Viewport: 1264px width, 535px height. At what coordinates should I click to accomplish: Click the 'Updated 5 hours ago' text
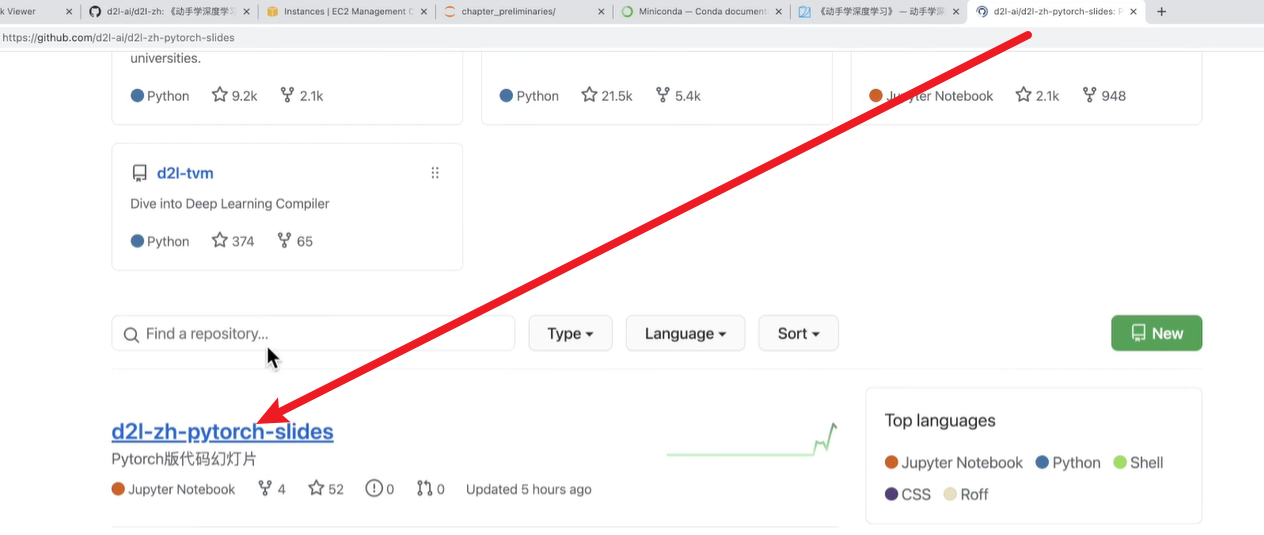pyautogui.click(x=529, y=489)
